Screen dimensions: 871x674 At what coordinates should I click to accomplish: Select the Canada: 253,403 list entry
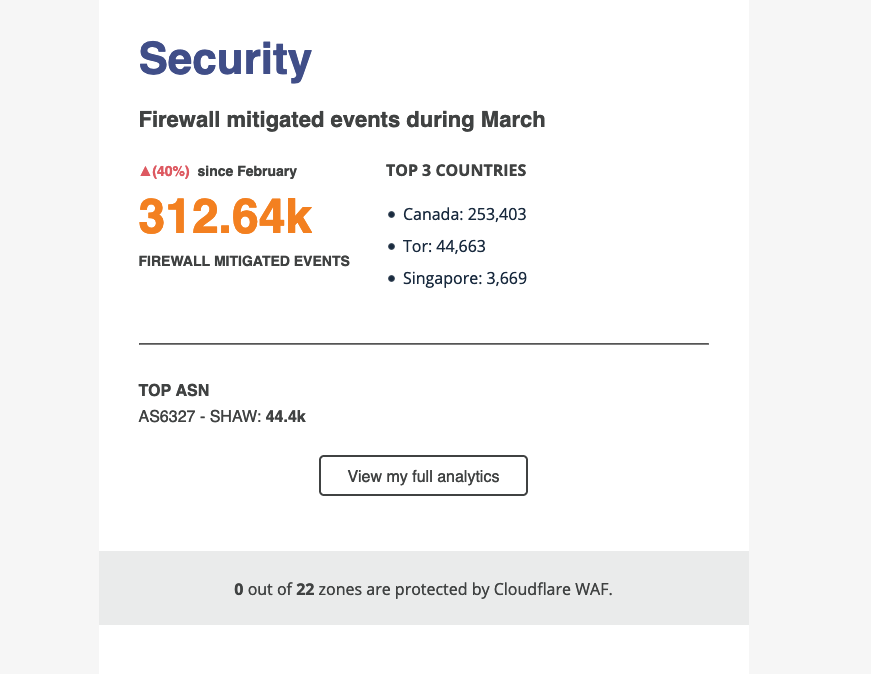(464, 214)
